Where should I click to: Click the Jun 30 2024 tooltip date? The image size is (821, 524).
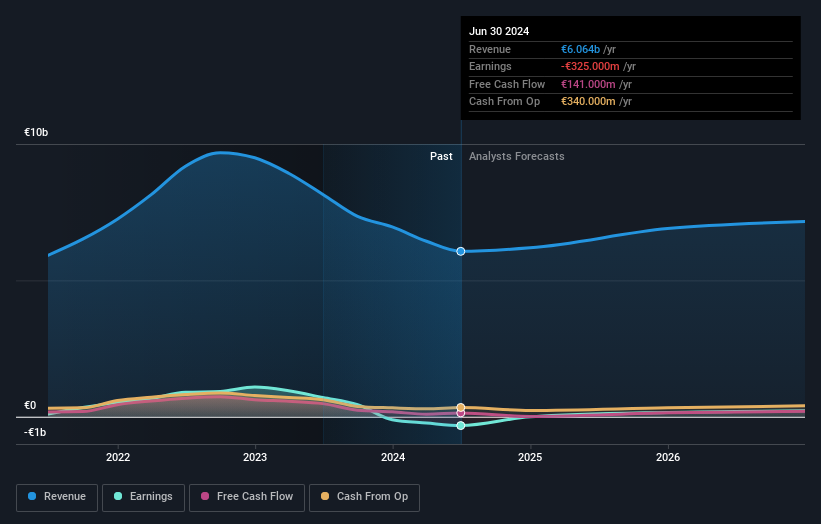pos(499,31)
